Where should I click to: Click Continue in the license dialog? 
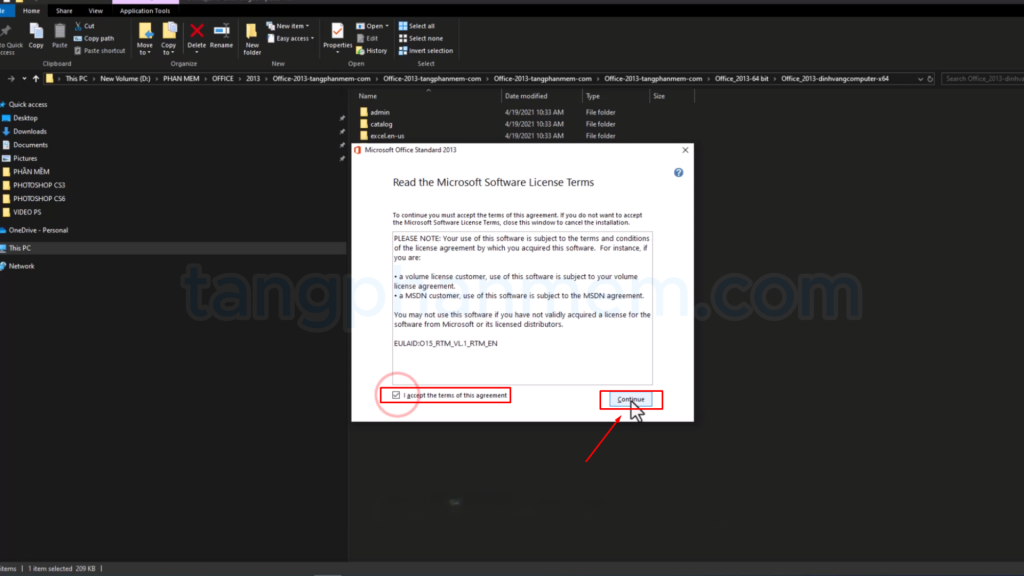631,399
